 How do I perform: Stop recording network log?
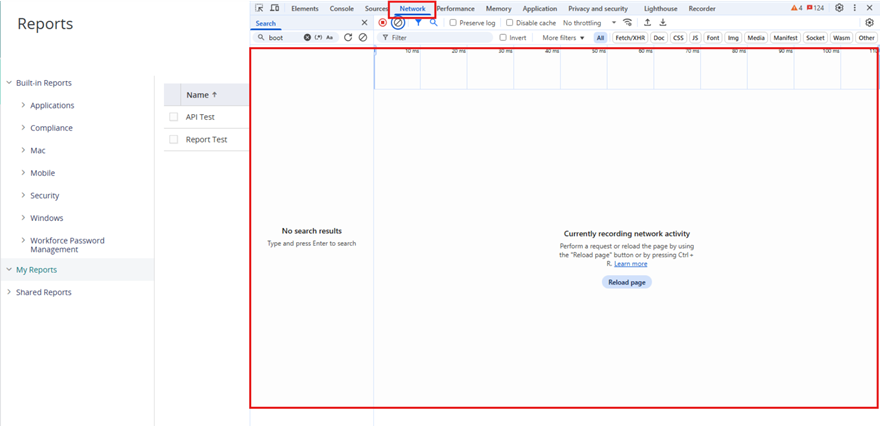tap(382, 23)
